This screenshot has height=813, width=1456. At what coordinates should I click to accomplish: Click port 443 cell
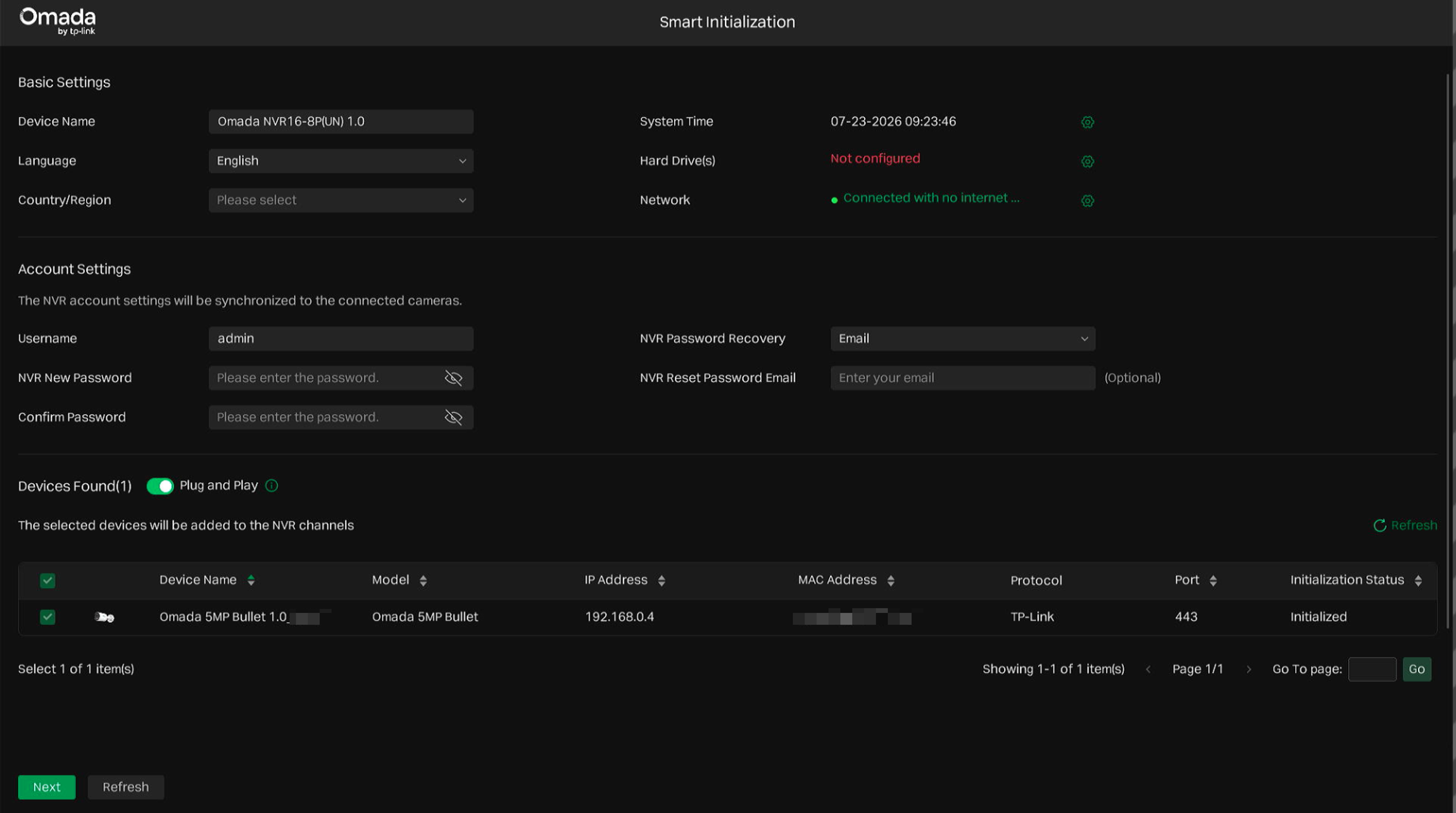click(1186, 617)
